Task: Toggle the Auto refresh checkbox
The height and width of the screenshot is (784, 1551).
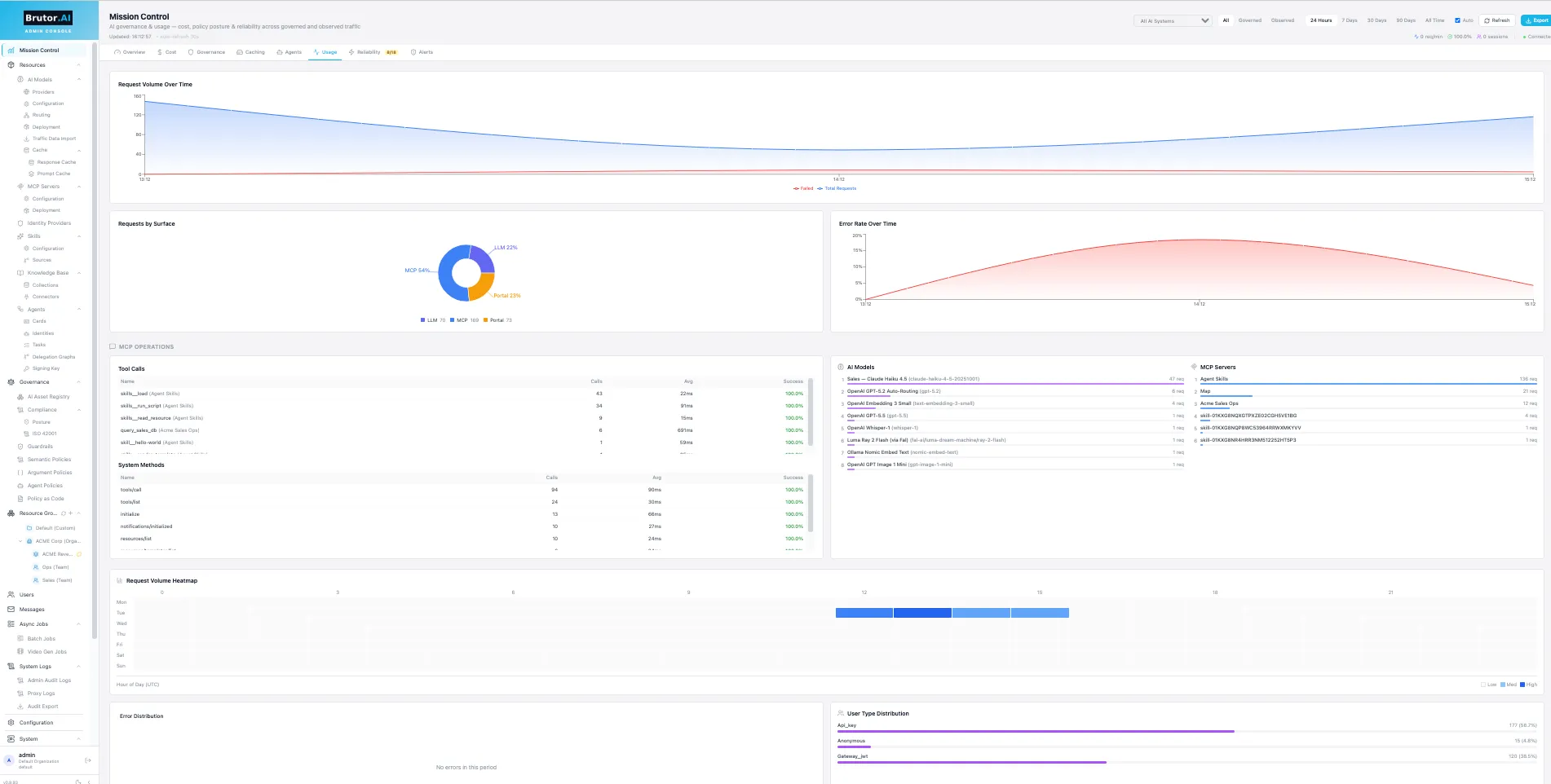Action: 1458,20
